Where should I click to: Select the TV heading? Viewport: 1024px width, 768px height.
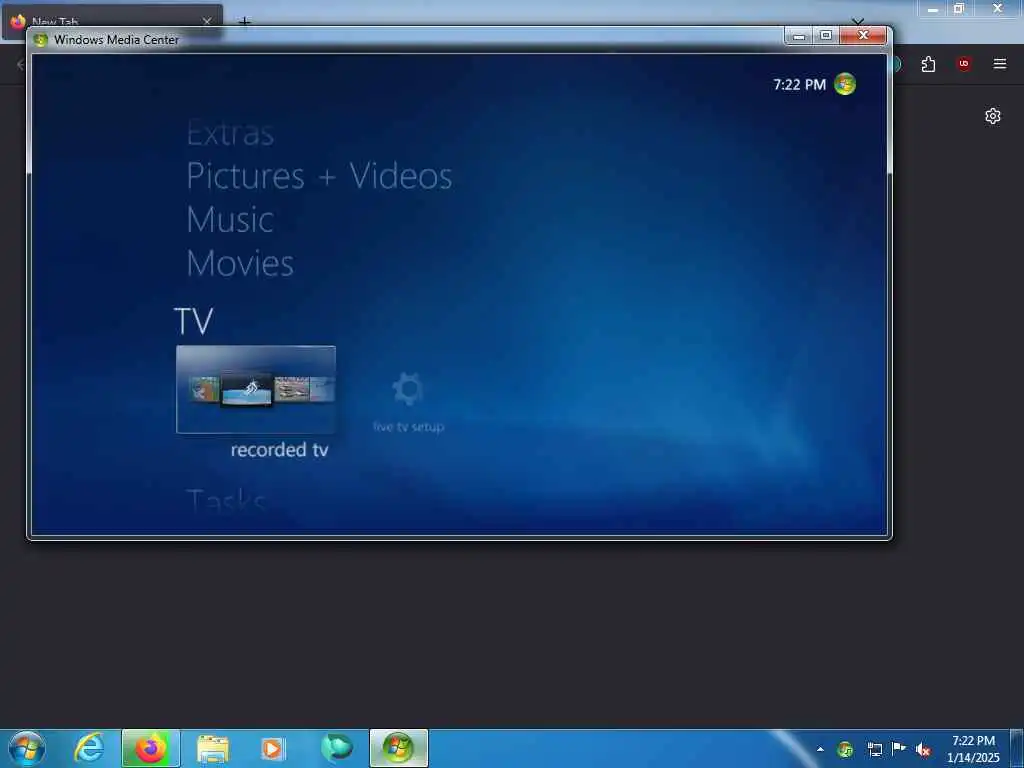click(194, 321)
